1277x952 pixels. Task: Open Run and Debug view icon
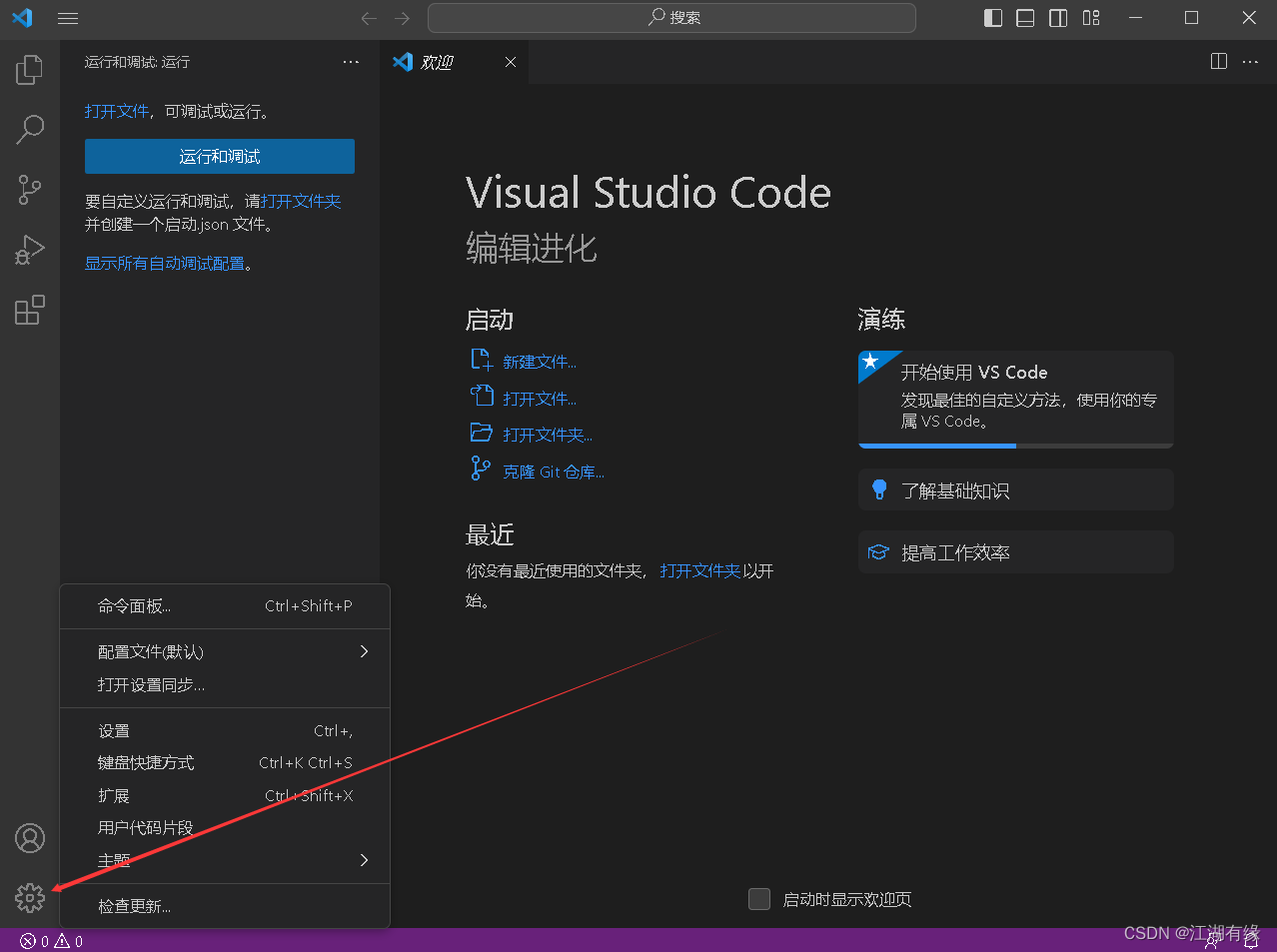point(30,250)
